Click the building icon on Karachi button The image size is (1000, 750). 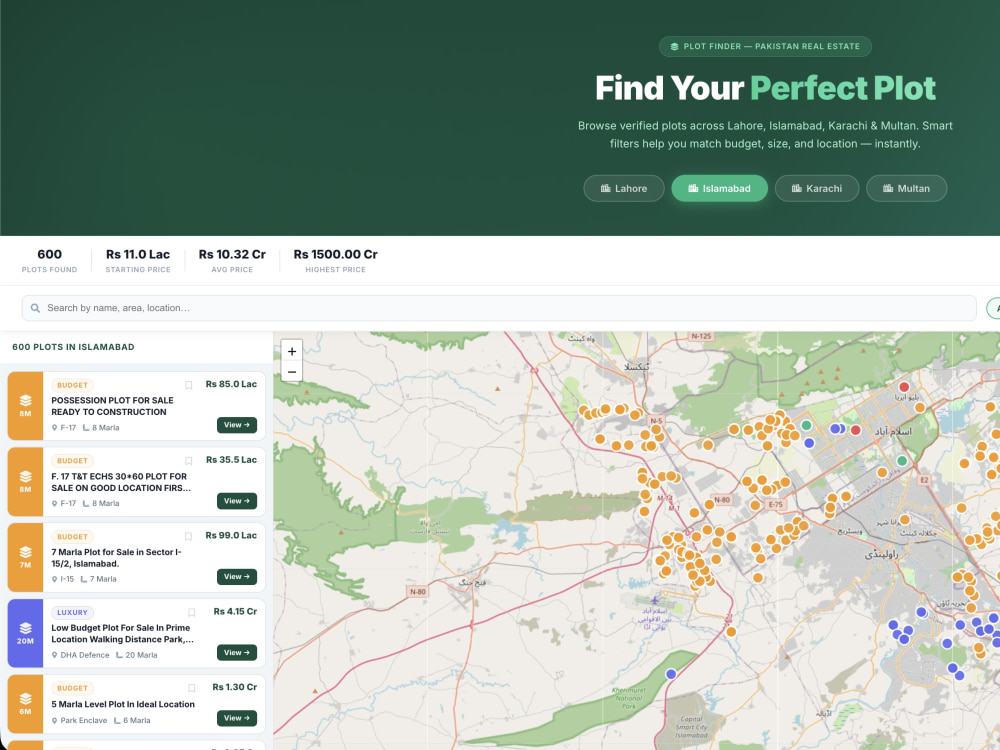click(797, 188)
